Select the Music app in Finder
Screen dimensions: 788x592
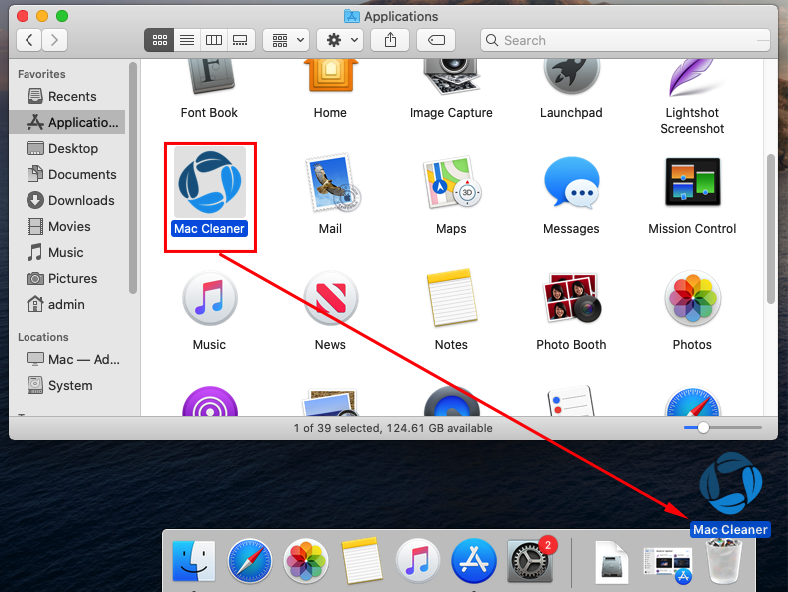pyautogui.click(x=210, y=299)
